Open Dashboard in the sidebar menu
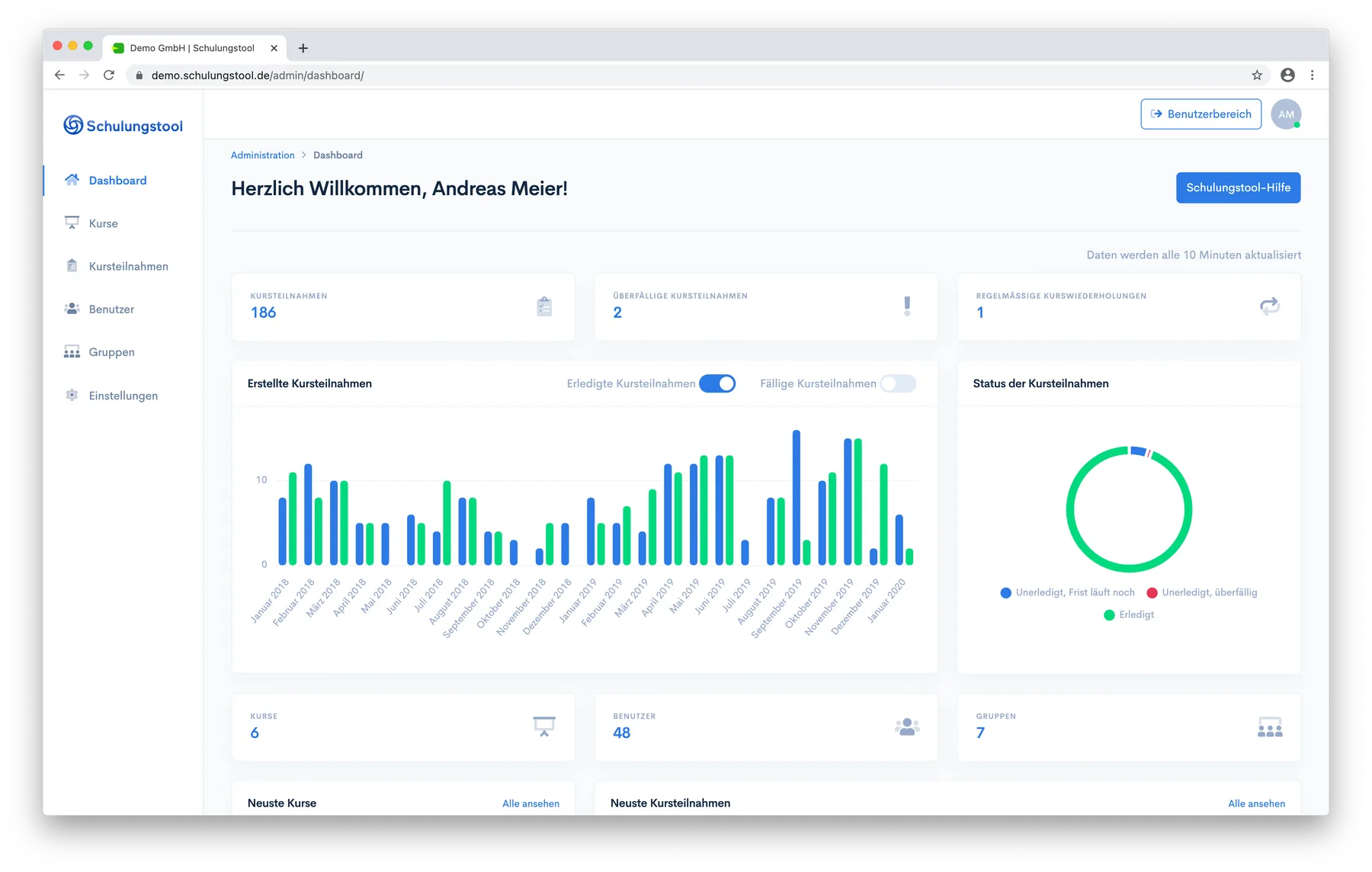Viewport: 1372px width, 872px height. point(117,180)
